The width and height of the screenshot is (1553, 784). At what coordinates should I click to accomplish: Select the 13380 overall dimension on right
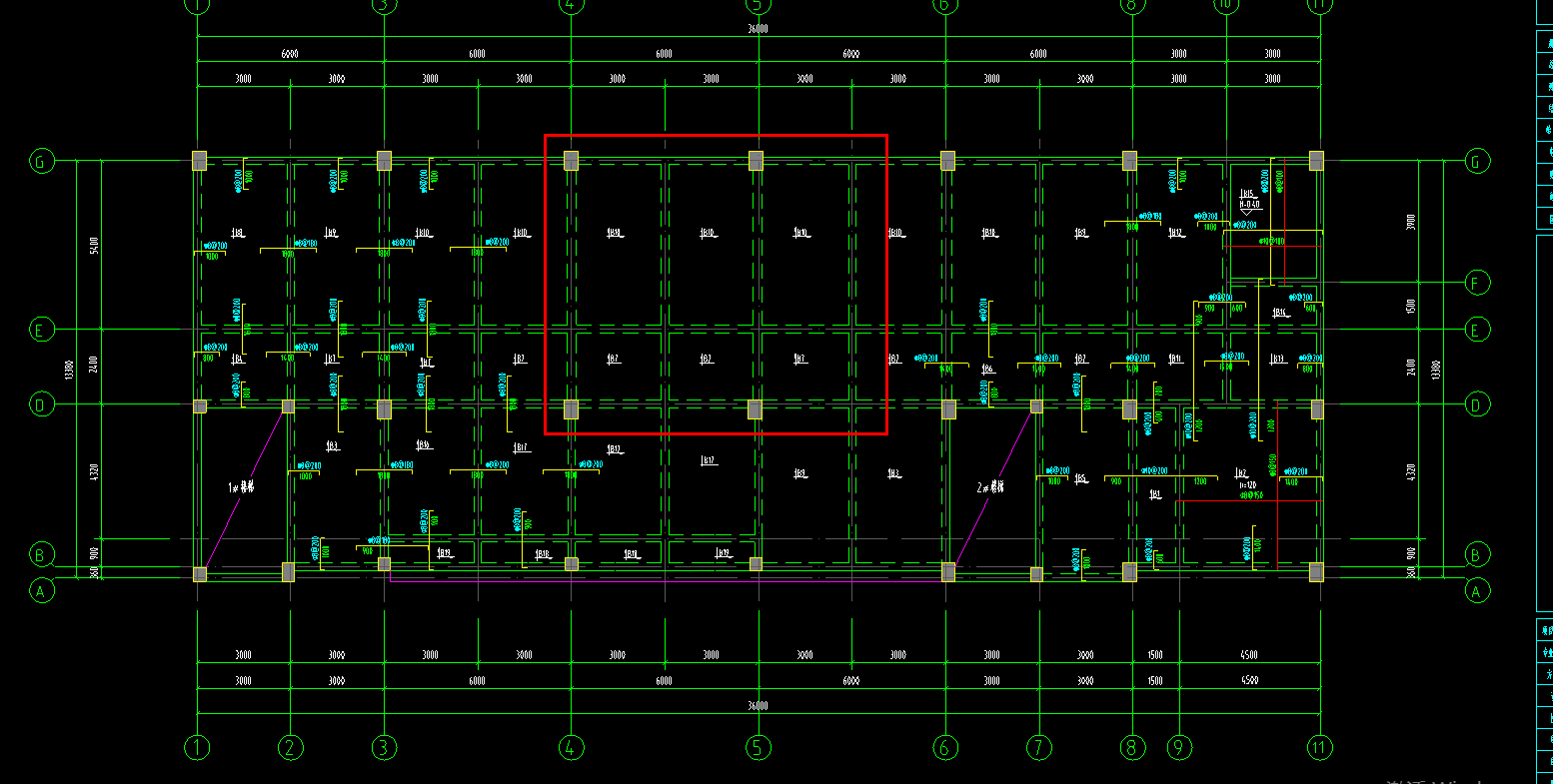(1436, 369)
